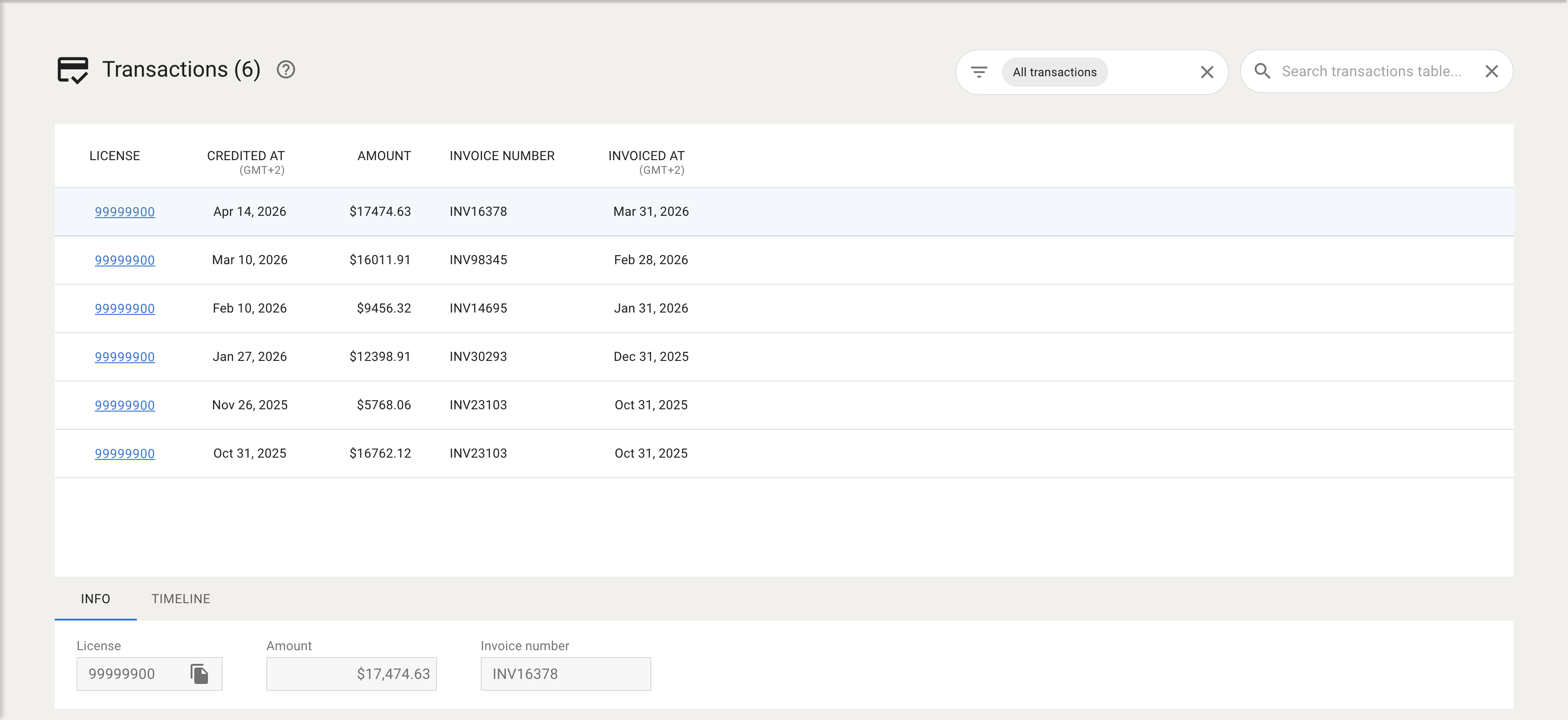Click the Transactions card icon in the header
This screenshot has height=720, width=1568.
point(73,70)
